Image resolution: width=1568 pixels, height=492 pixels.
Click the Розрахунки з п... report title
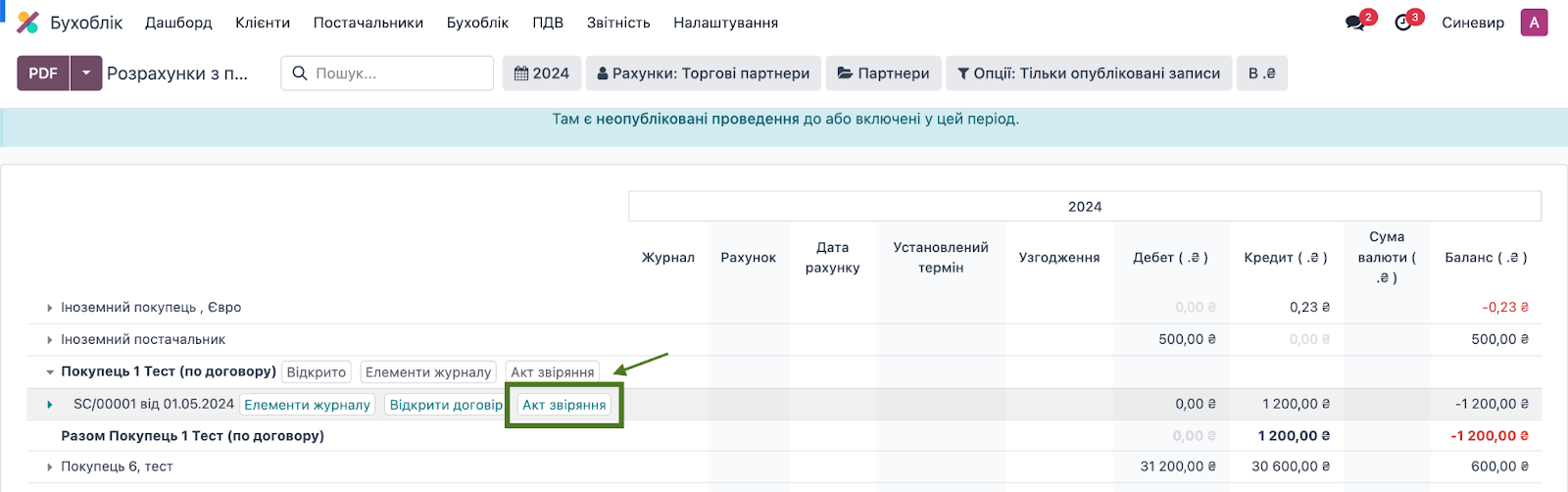[x=177, y=74]
